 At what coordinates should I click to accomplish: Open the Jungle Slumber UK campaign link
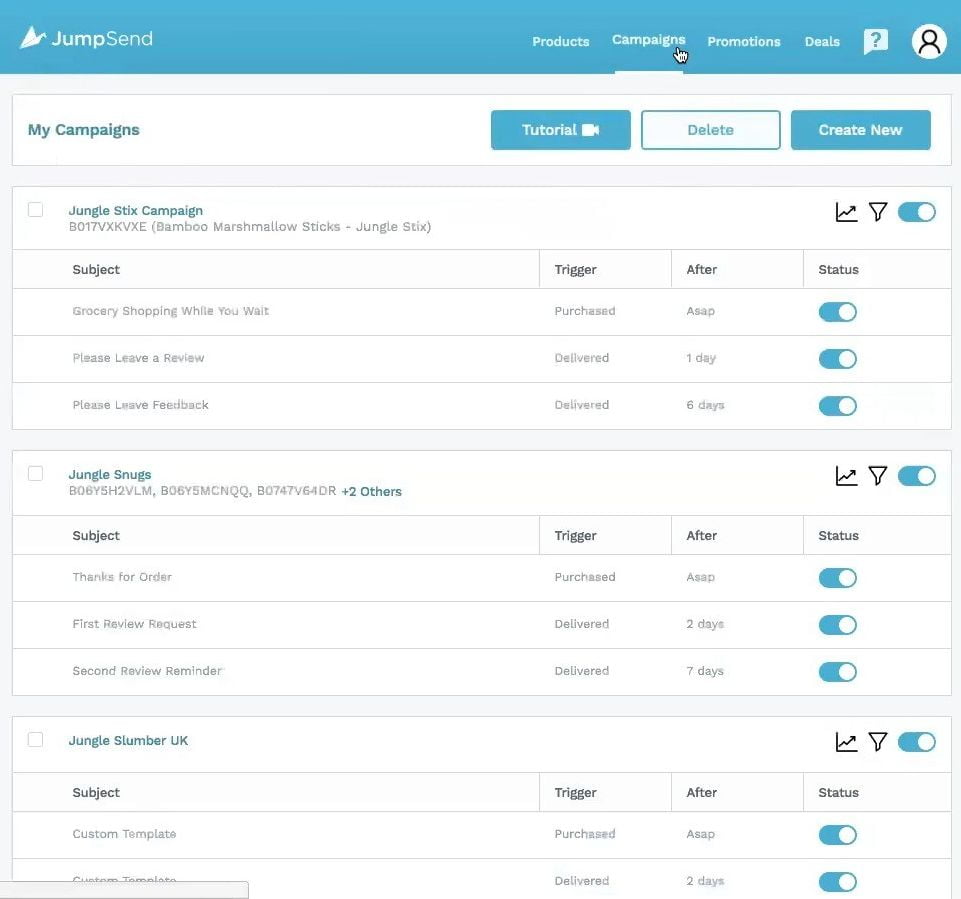click(128, 740)
